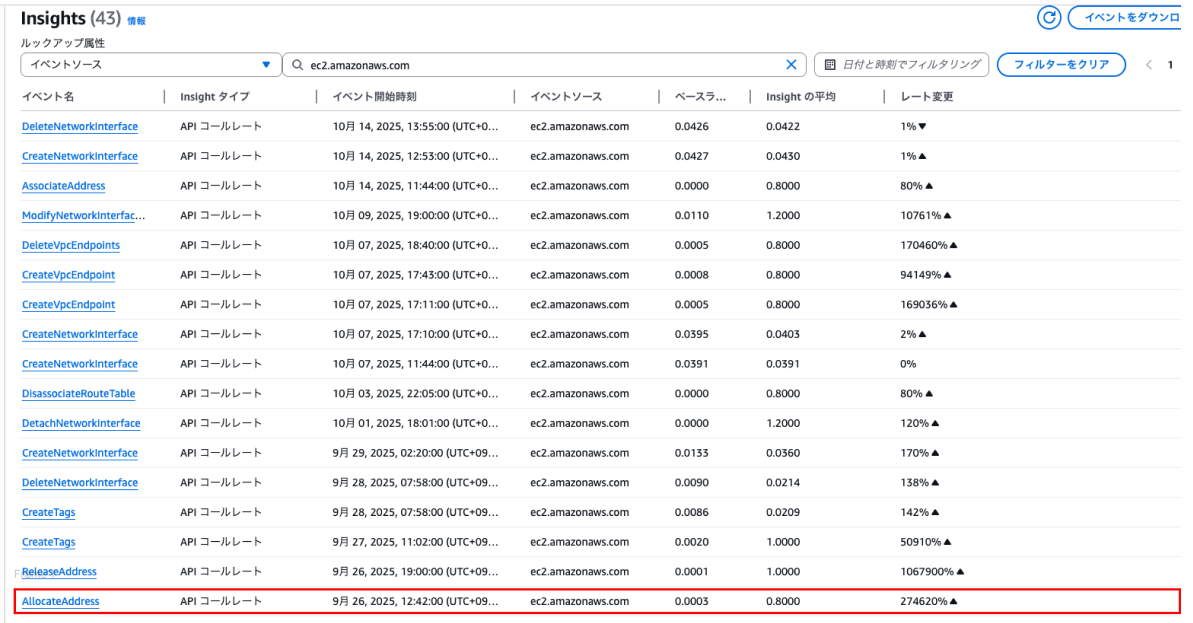Sort by the イベント開始時刻 column header
The width and height of the screenshot is (1193, 623).
tap(375, 97)
